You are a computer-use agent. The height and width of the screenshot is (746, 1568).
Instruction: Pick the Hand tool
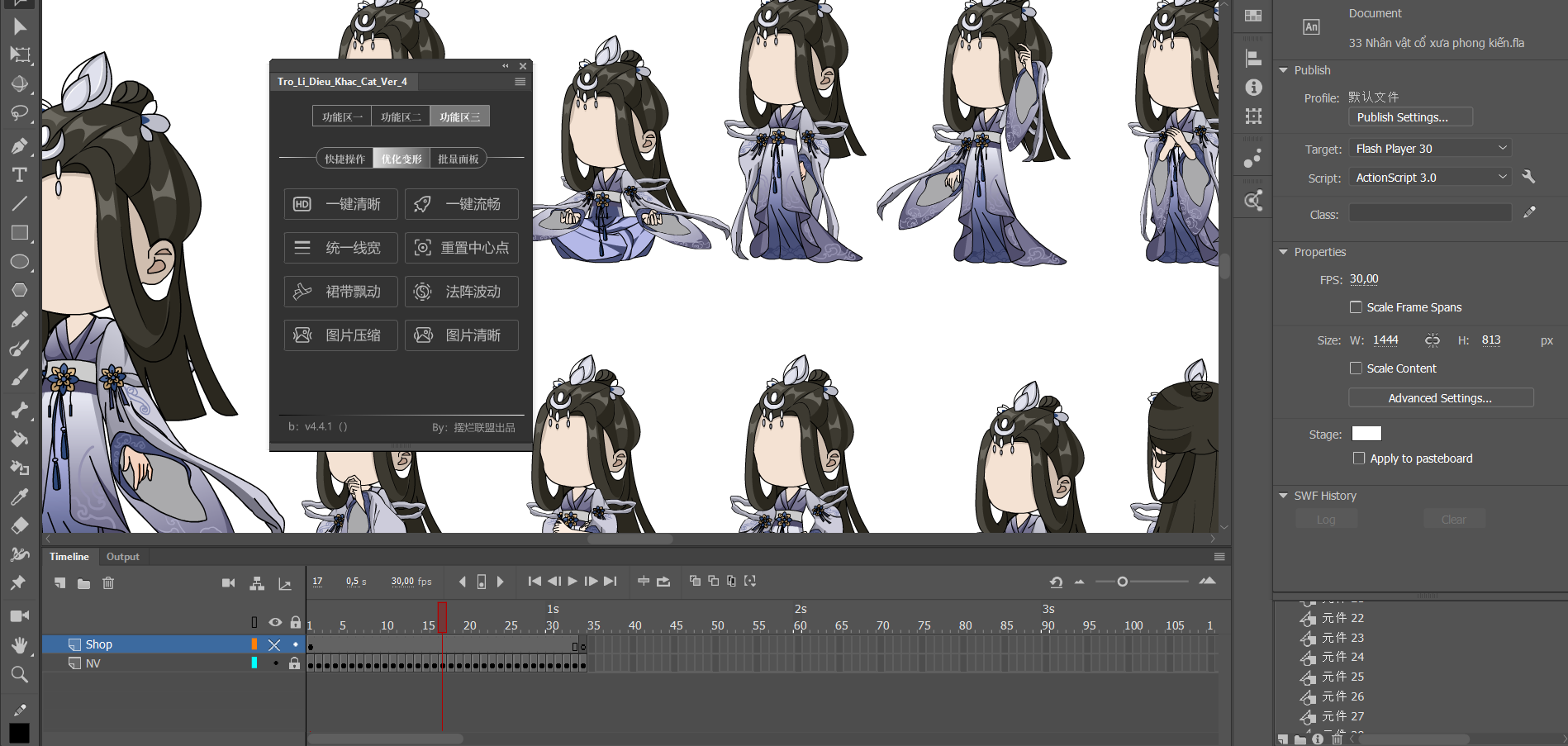[x=19, y=645]
